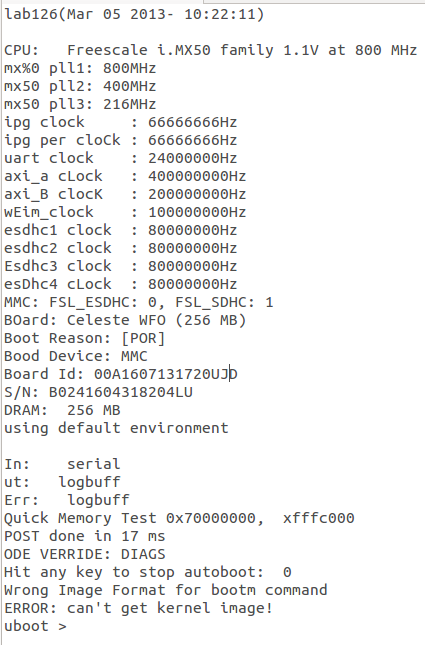This screenshot has width=425, height=645.
Task: Click the DRAM 256 MB line
Action: pos(62,410)
